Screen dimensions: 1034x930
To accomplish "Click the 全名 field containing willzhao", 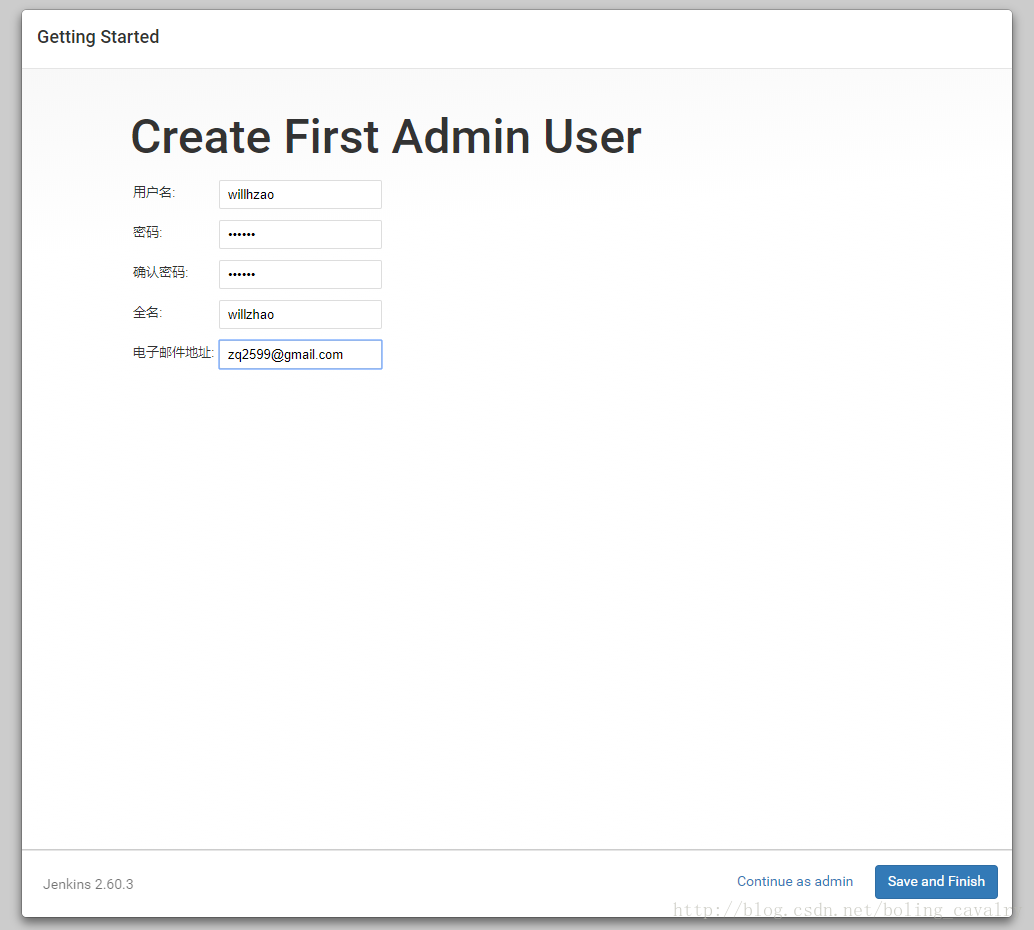I will point(300,315).
